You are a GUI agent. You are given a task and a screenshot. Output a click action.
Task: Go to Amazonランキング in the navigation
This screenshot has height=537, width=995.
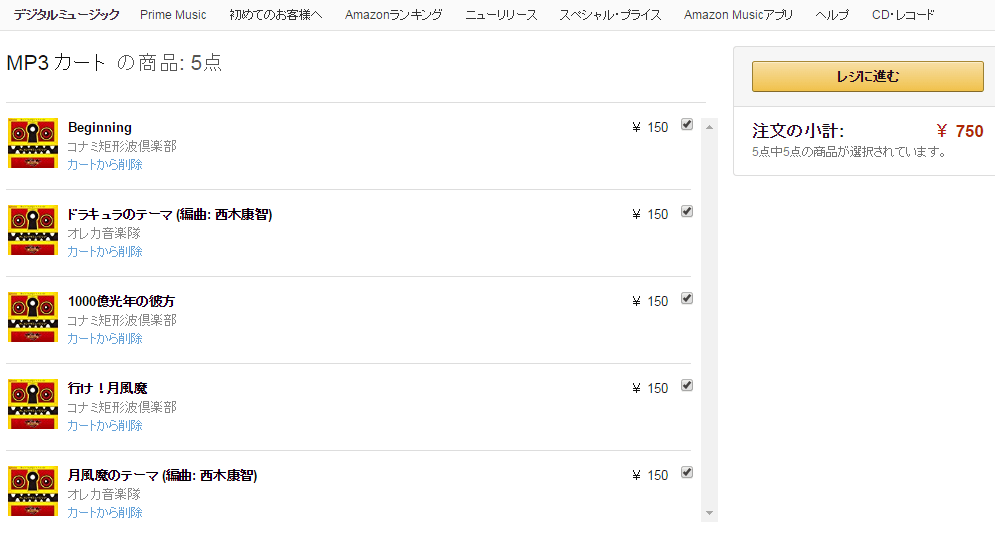392,15
